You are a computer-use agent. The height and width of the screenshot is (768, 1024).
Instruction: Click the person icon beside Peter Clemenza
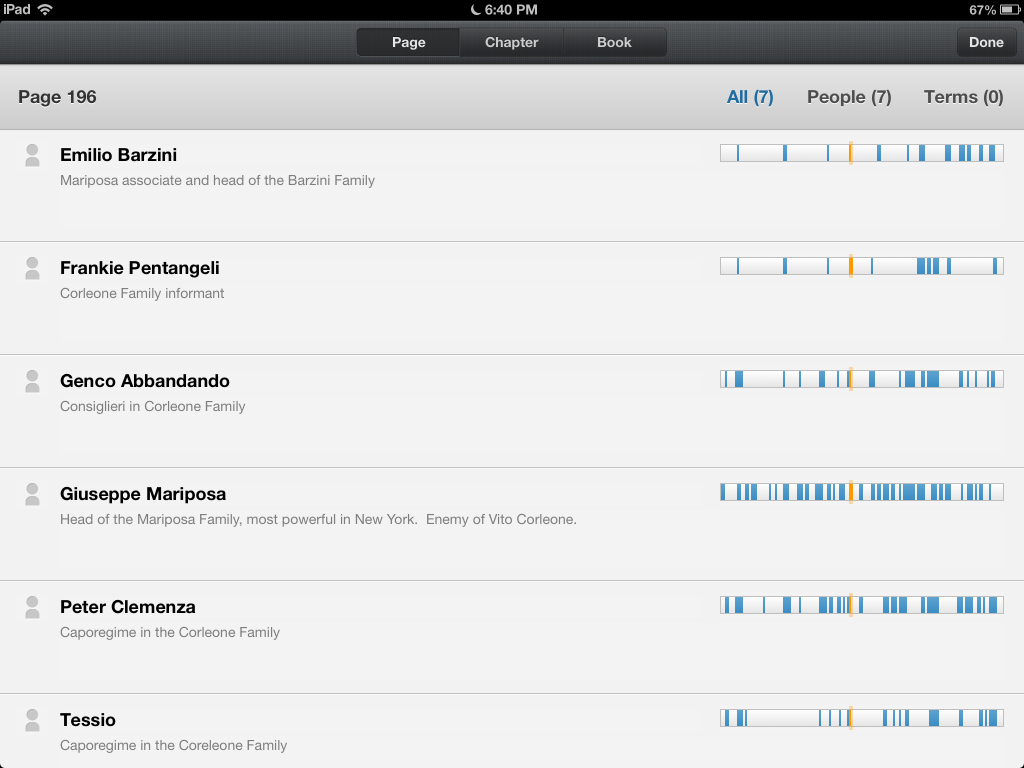pyautogui.click(x=32, y=607)
